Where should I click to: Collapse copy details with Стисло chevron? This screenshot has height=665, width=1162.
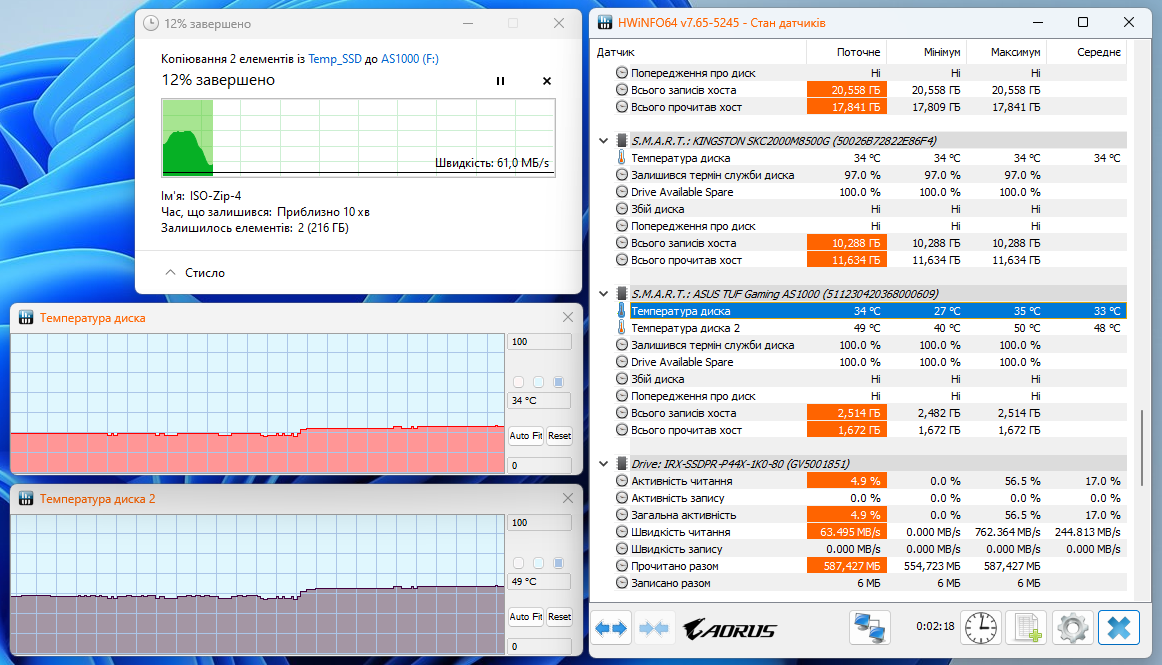point(170,272)
